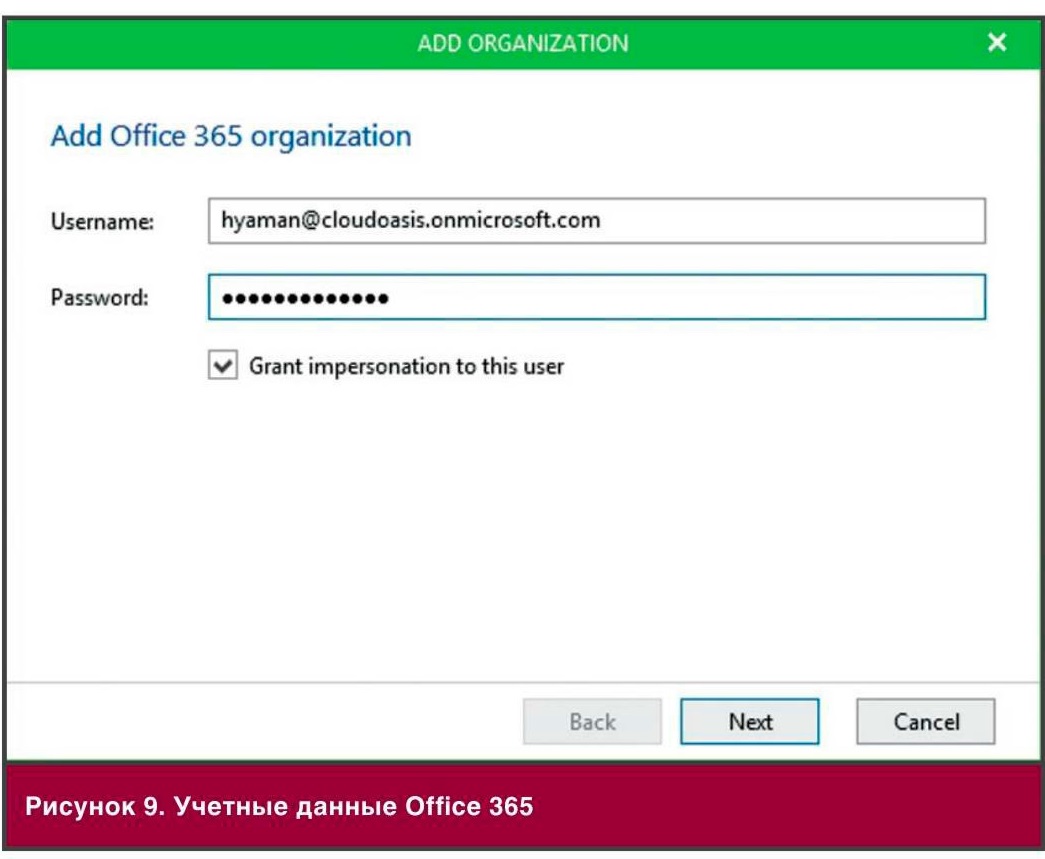Focus the Password input field
This screenshot has height=859, width=1045.
[596, 297]
